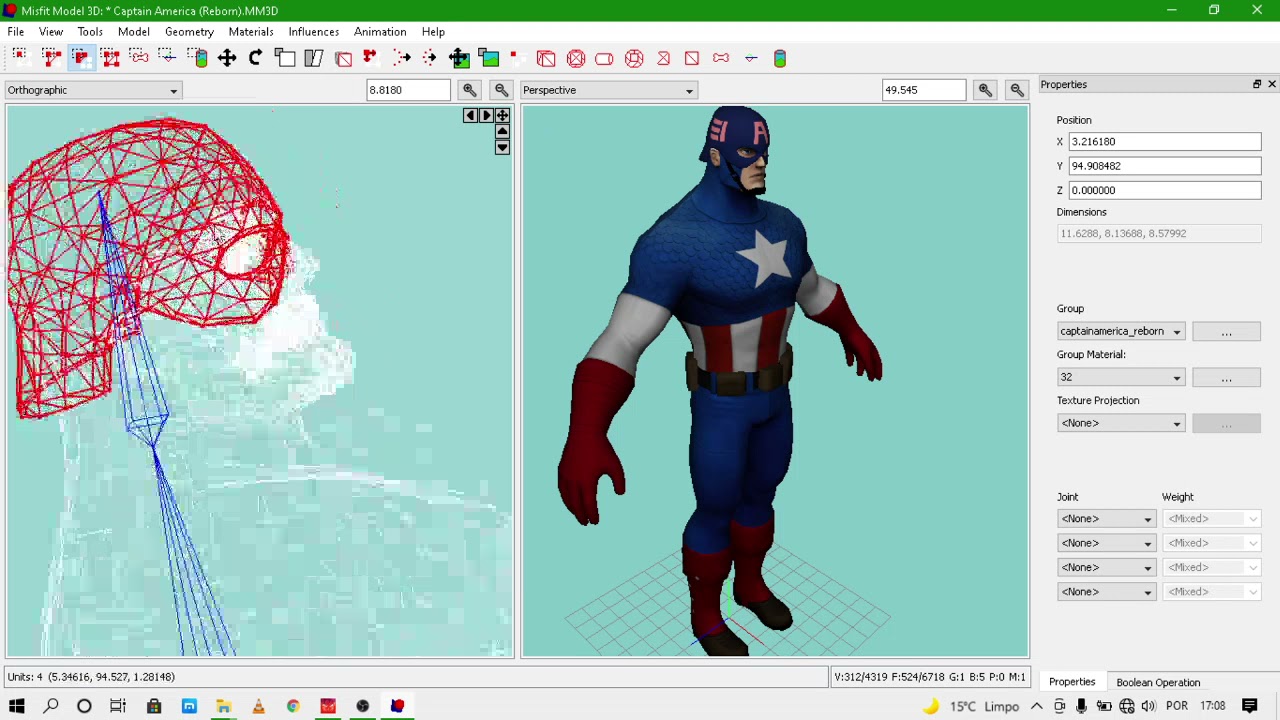Switch to the Boolean Operation tab

[x=1158, y=682]
